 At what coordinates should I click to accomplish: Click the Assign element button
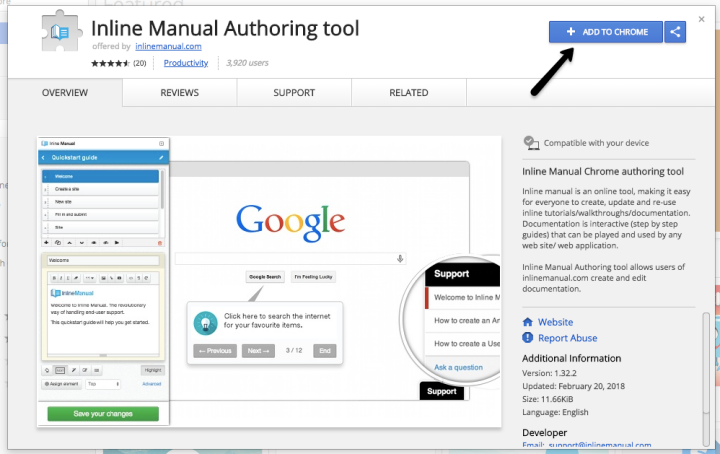point(62,384)
